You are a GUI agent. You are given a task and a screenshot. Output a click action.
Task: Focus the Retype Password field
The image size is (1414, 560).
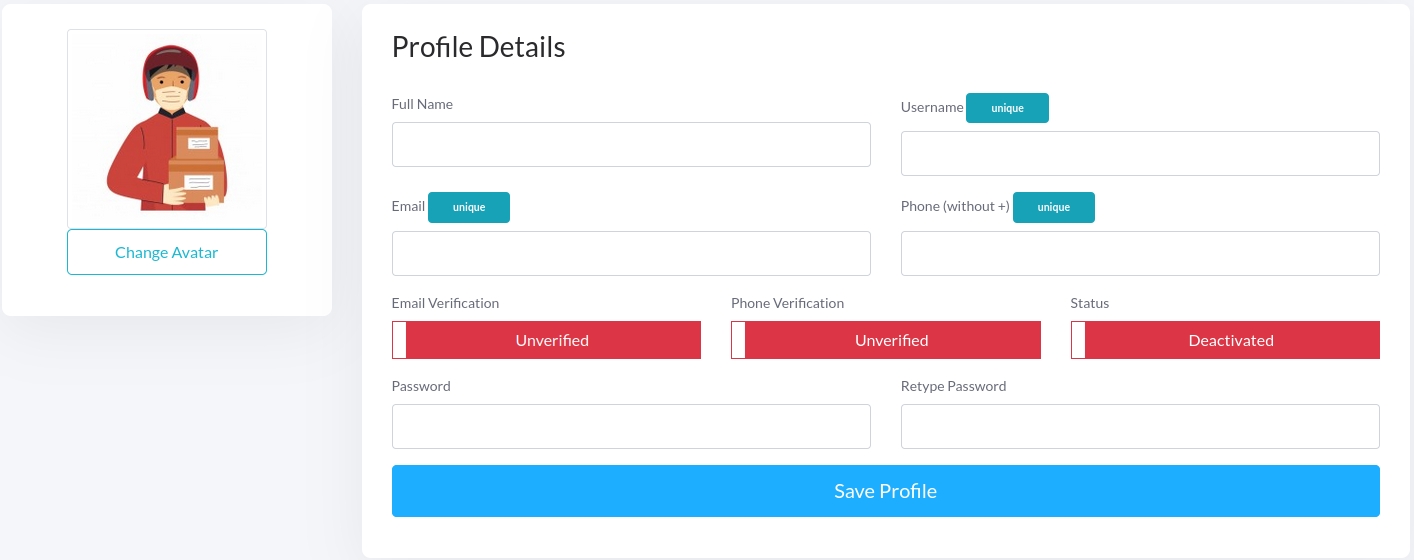1140,427
